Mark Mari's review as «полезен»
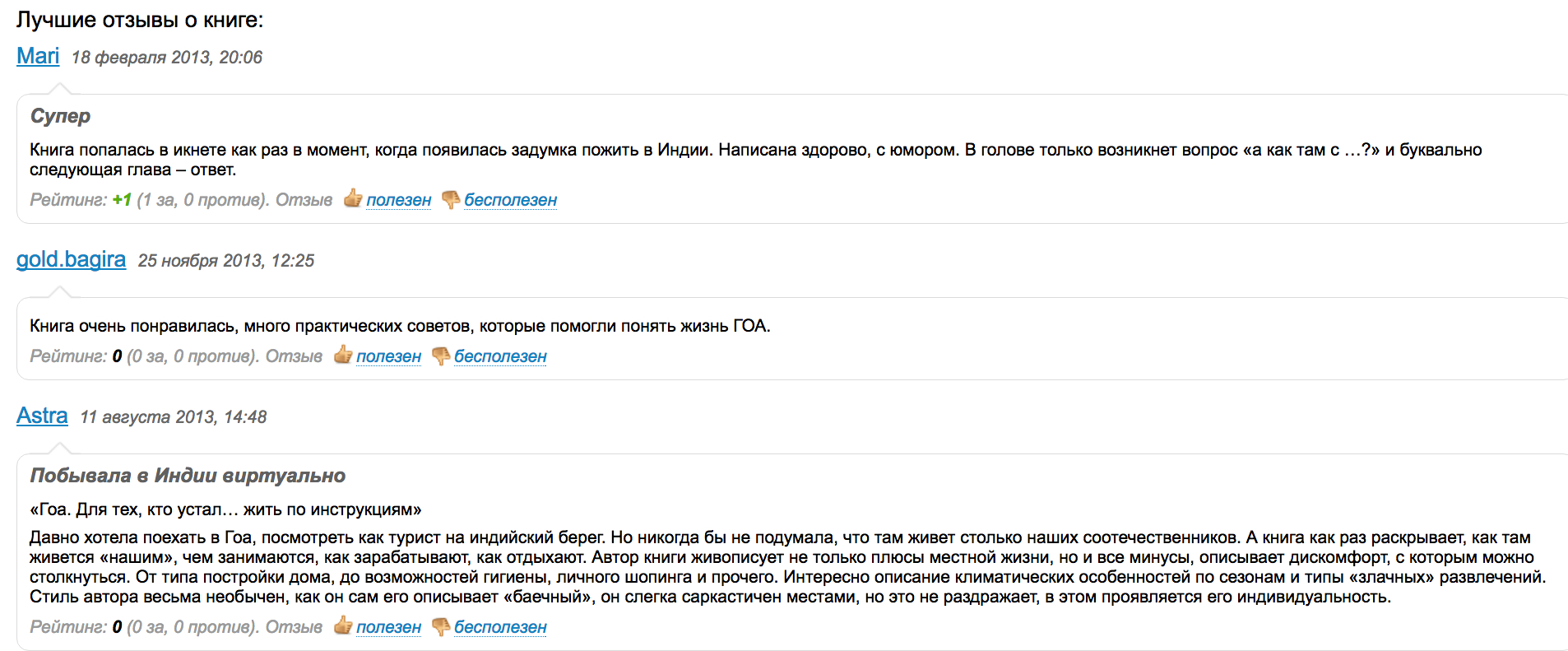 tap(399, 200)
